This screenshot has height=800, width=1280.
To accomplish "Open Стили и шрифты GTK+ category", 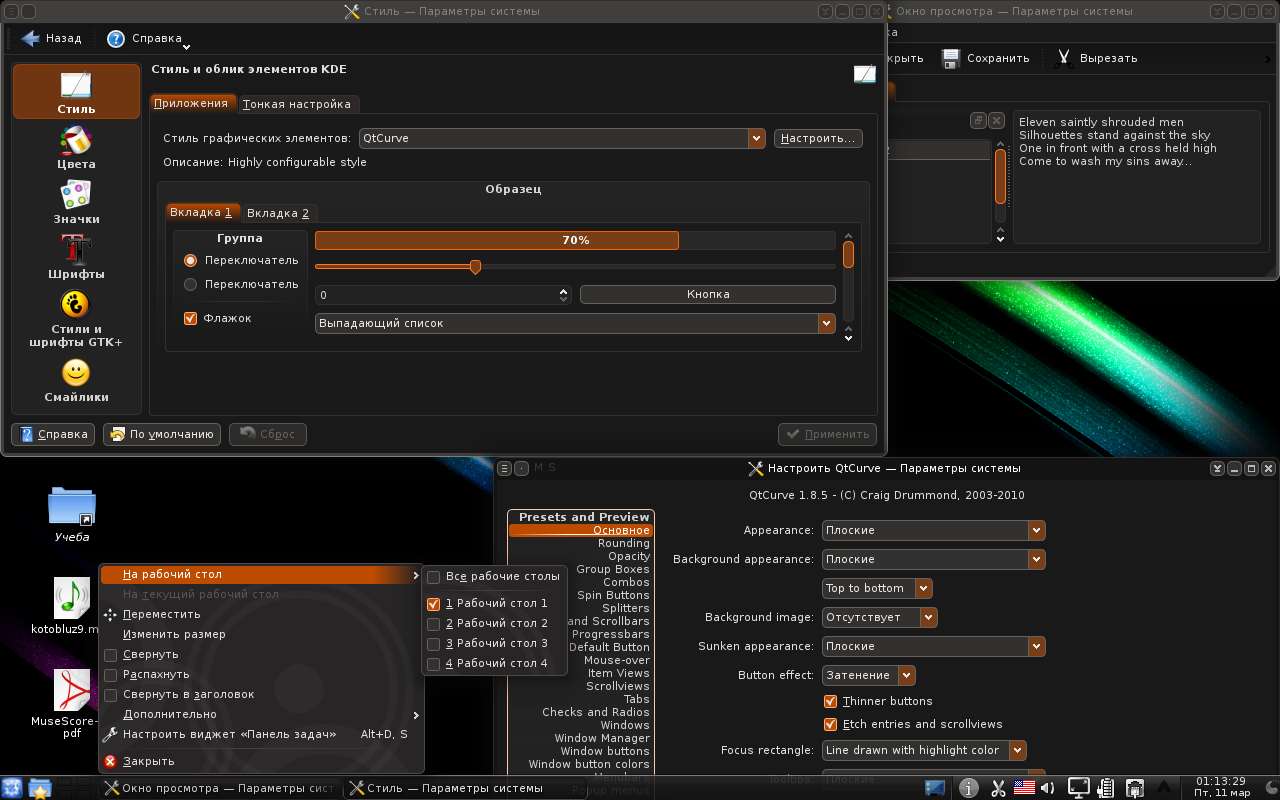I will coord(76,320).
